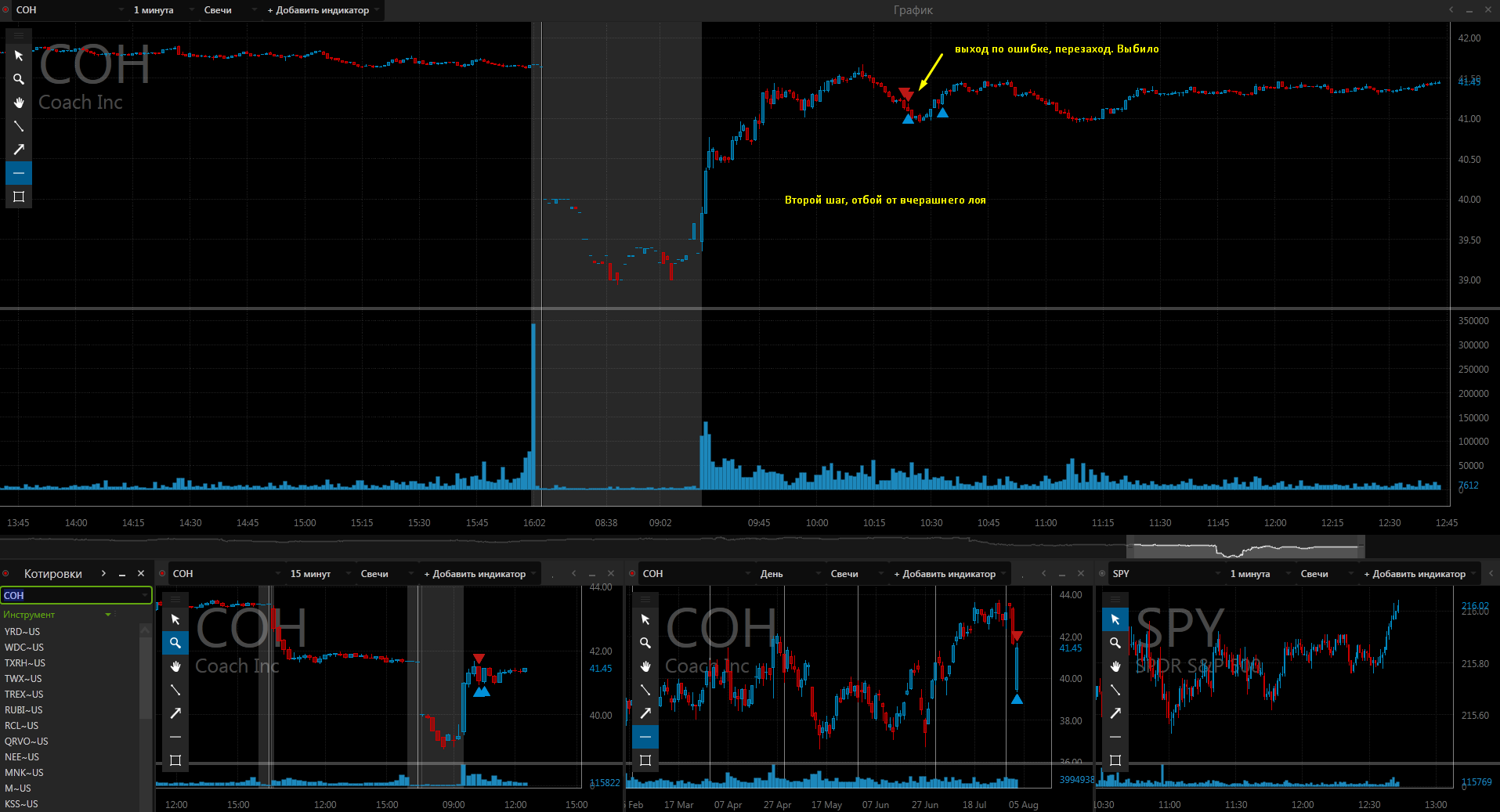The image size is (1500, 812).
Task: Select horizontal line tool in 15-minute chart
Action: click(x=175, y=737)
